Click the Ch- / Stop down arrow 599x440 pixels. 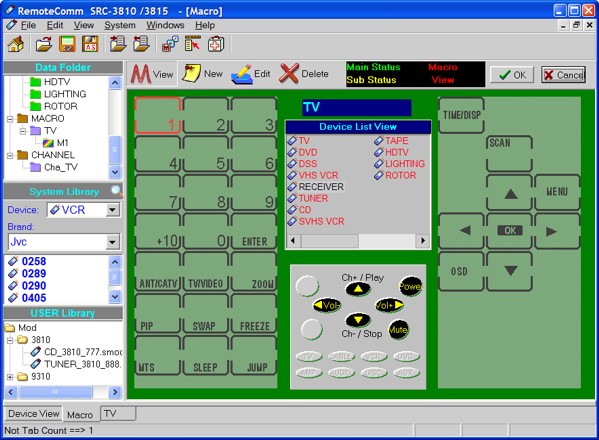[x=358, y=320]
